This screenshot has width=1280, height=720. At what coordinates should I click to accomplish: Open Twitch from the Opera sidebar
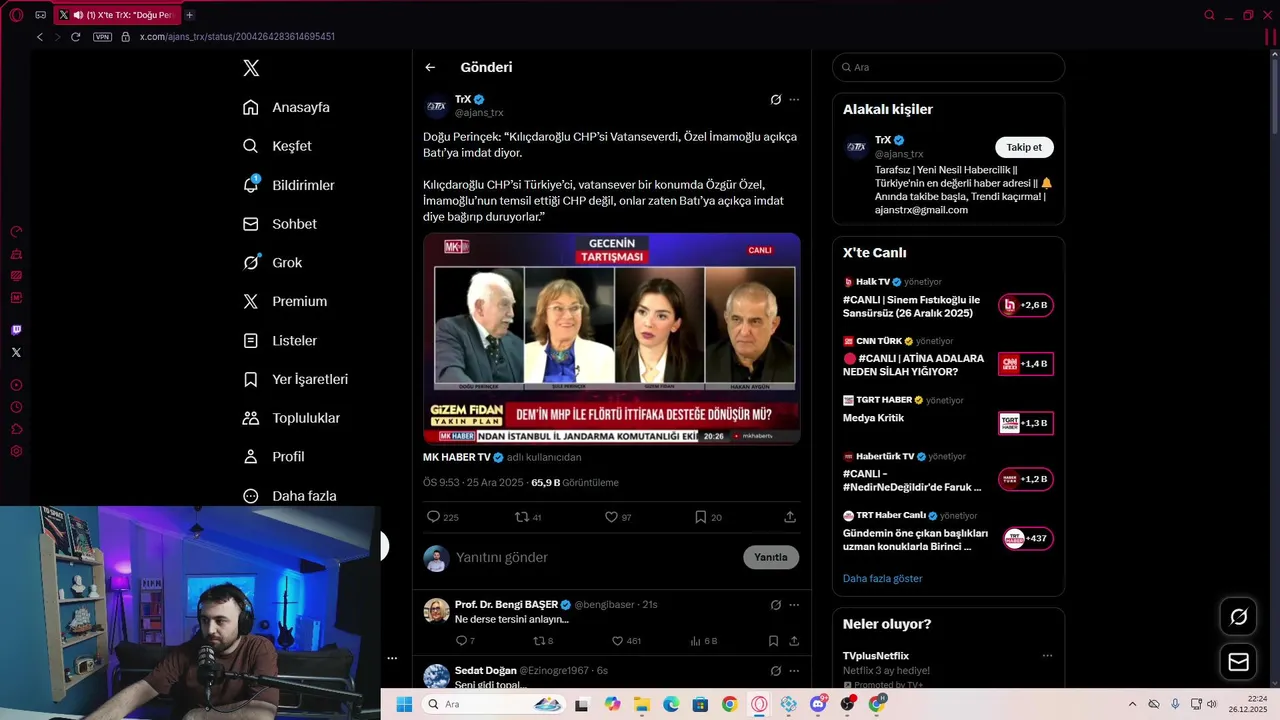pos(16,330)
